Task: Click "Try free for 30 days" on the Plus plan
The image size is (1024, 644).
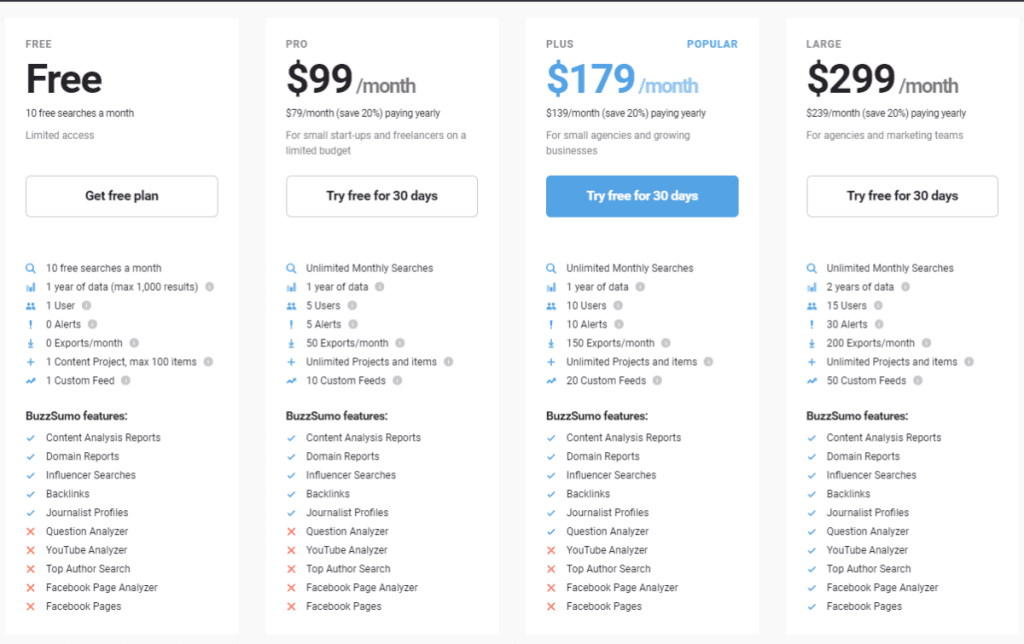Action: click(x=641, y=196)
